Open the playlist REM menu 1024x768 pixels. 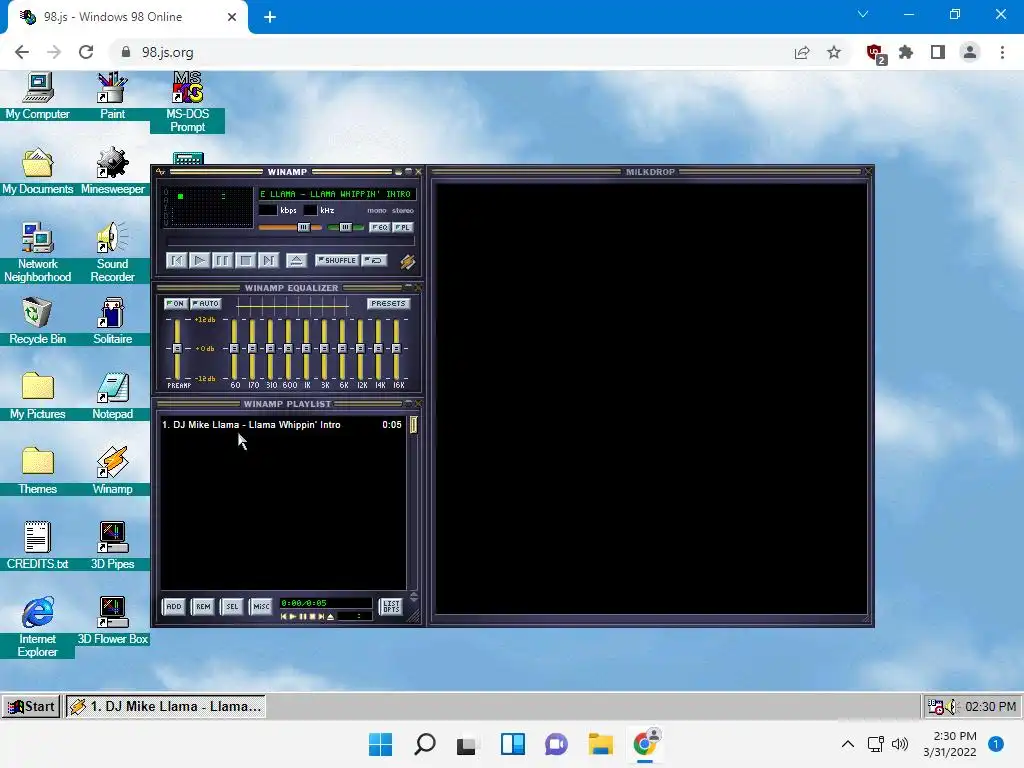click(x=203, y=607)
